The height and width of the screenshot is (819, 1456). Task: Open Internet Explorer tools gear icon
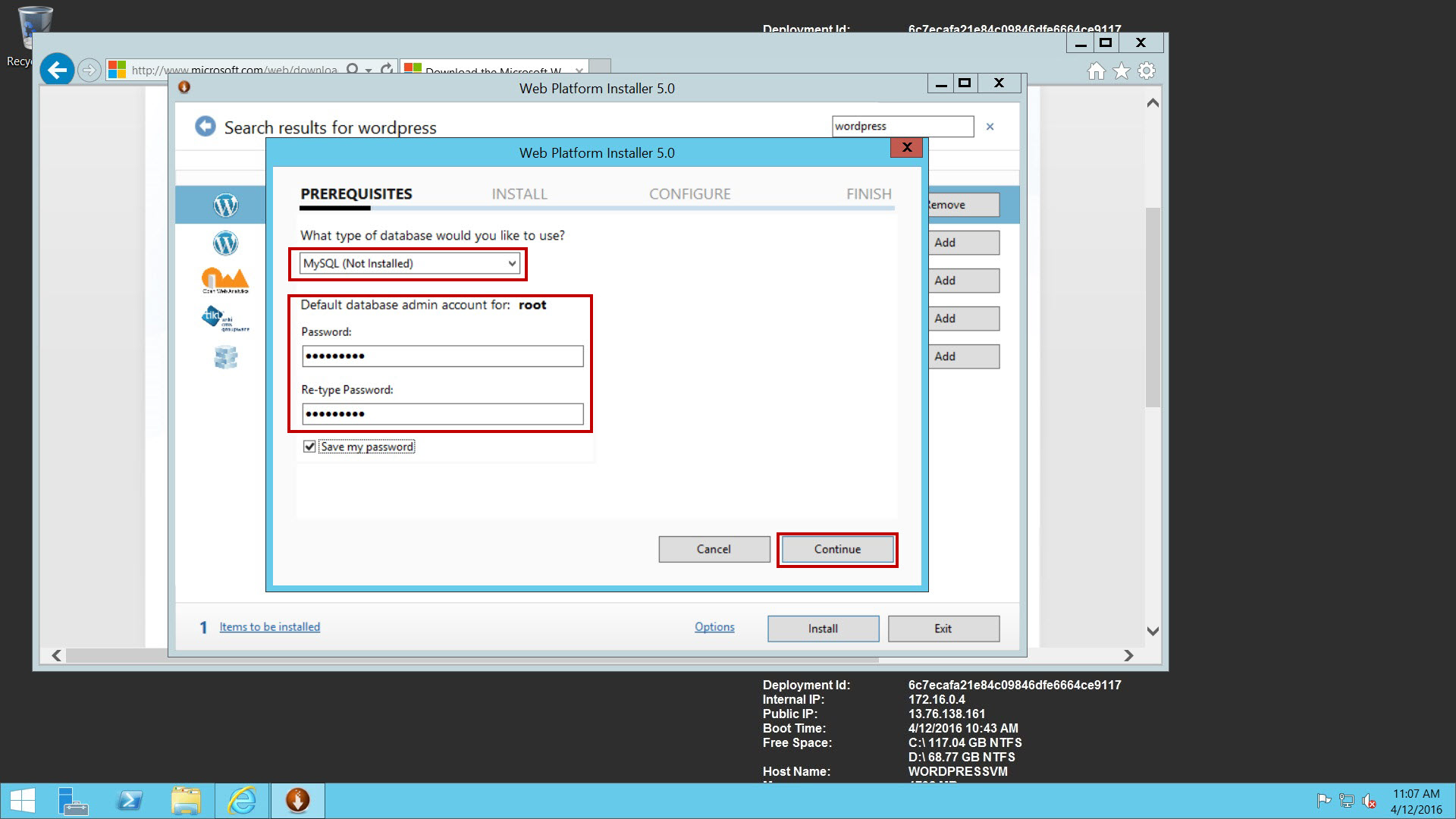click(x=1147, y=71)
